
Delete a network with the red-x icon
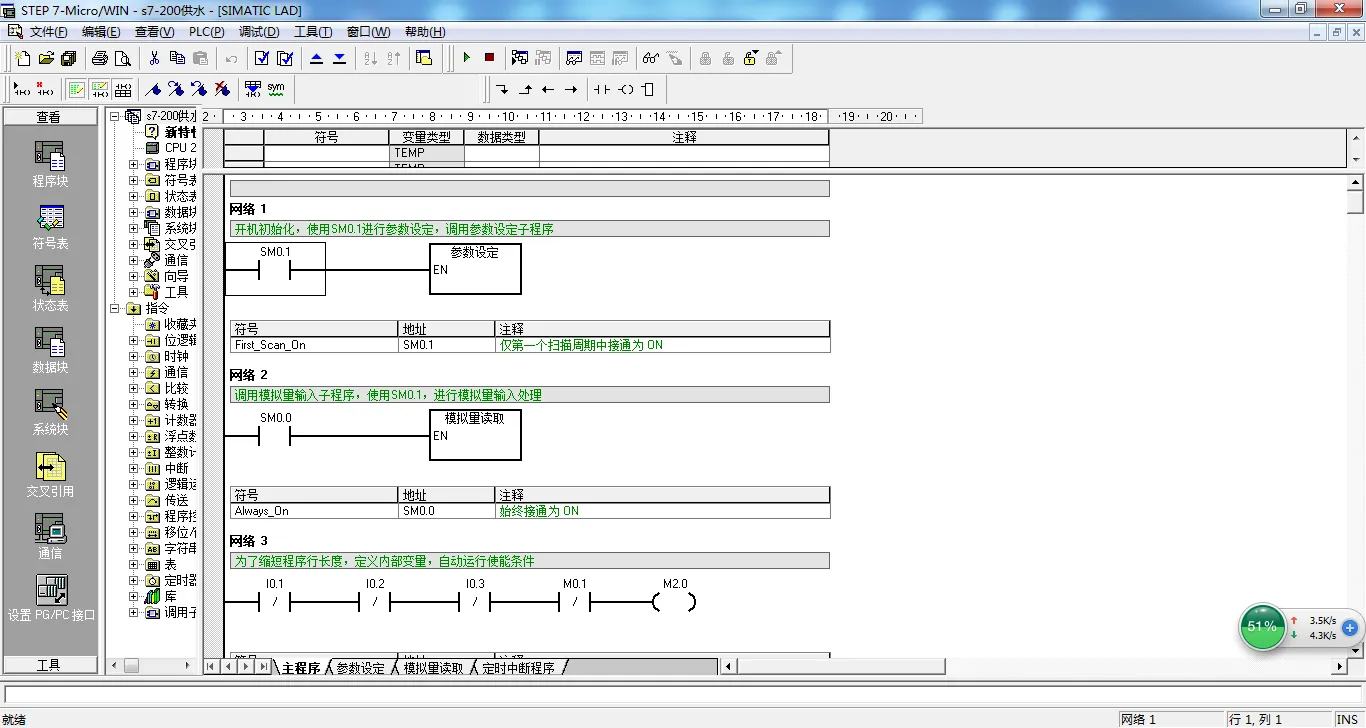click(44, 89)
